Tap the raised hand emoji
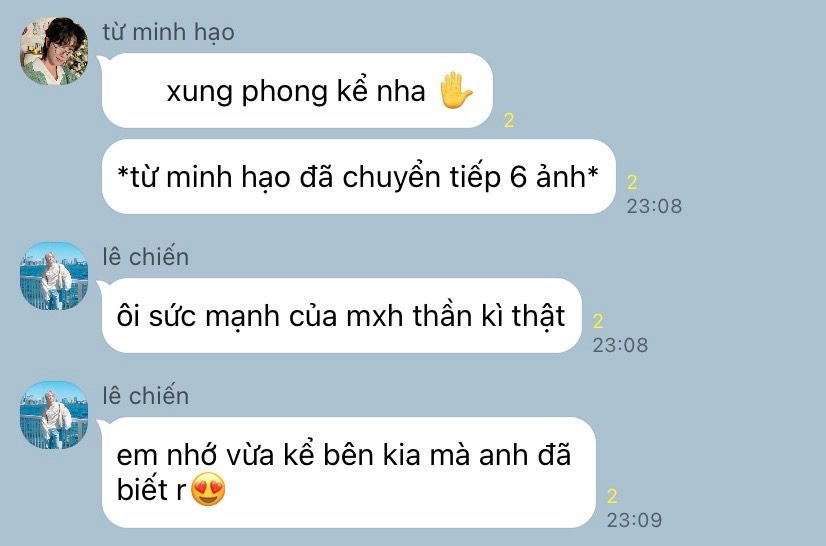Viewport: 826px width, 546px height. point(455,91)
